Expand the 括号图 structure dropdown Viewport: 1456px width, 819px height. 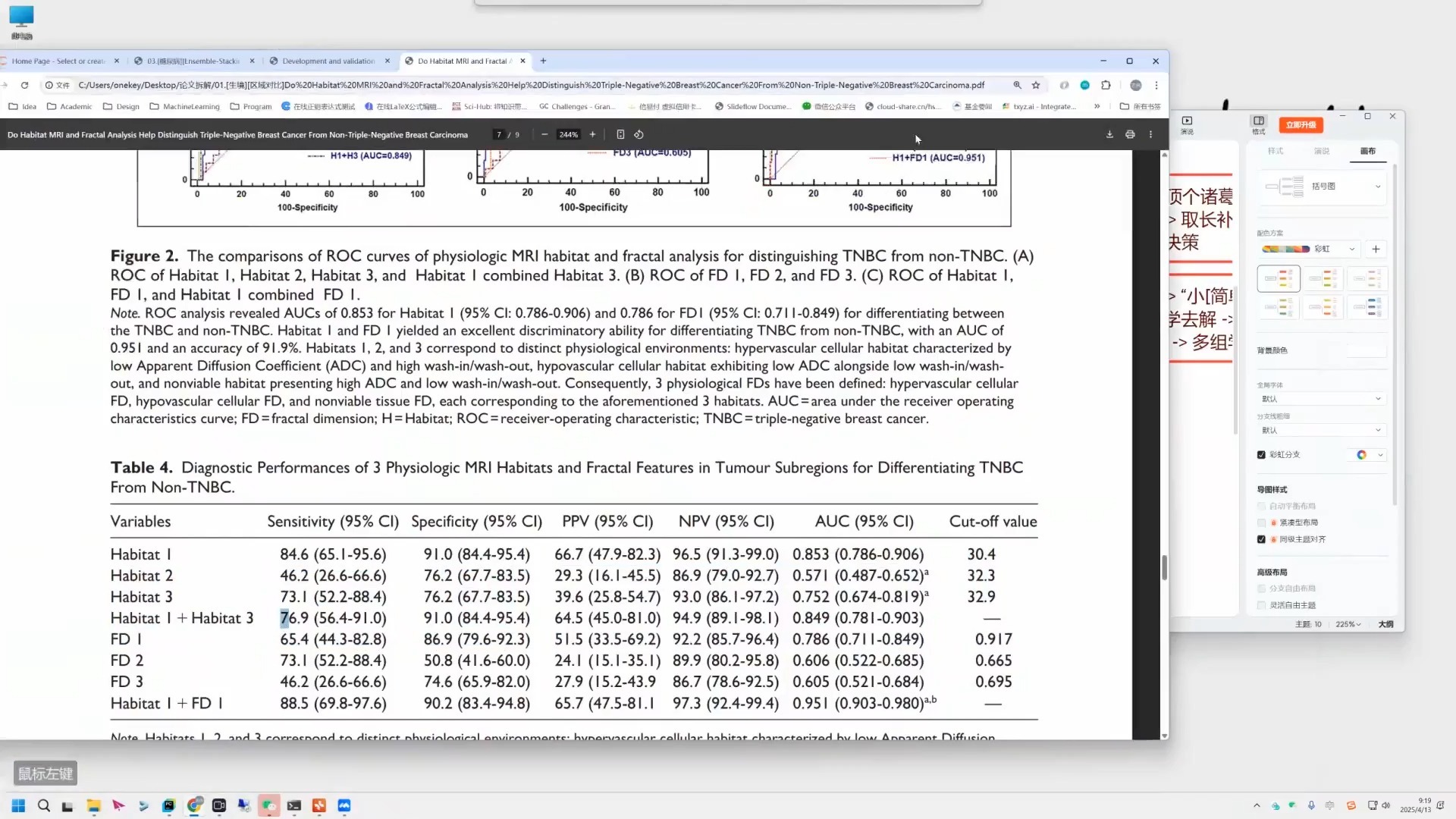coord(1323,186)
